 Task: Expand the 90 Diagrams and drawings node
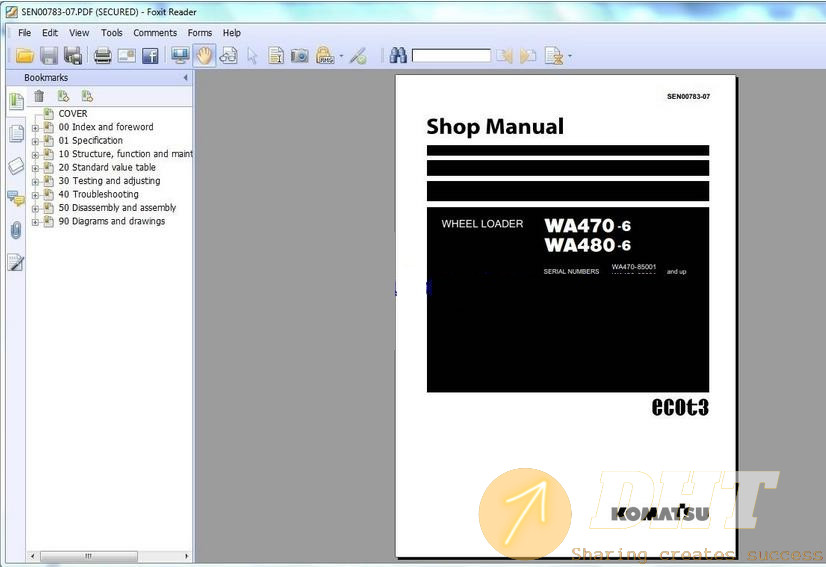35,222
